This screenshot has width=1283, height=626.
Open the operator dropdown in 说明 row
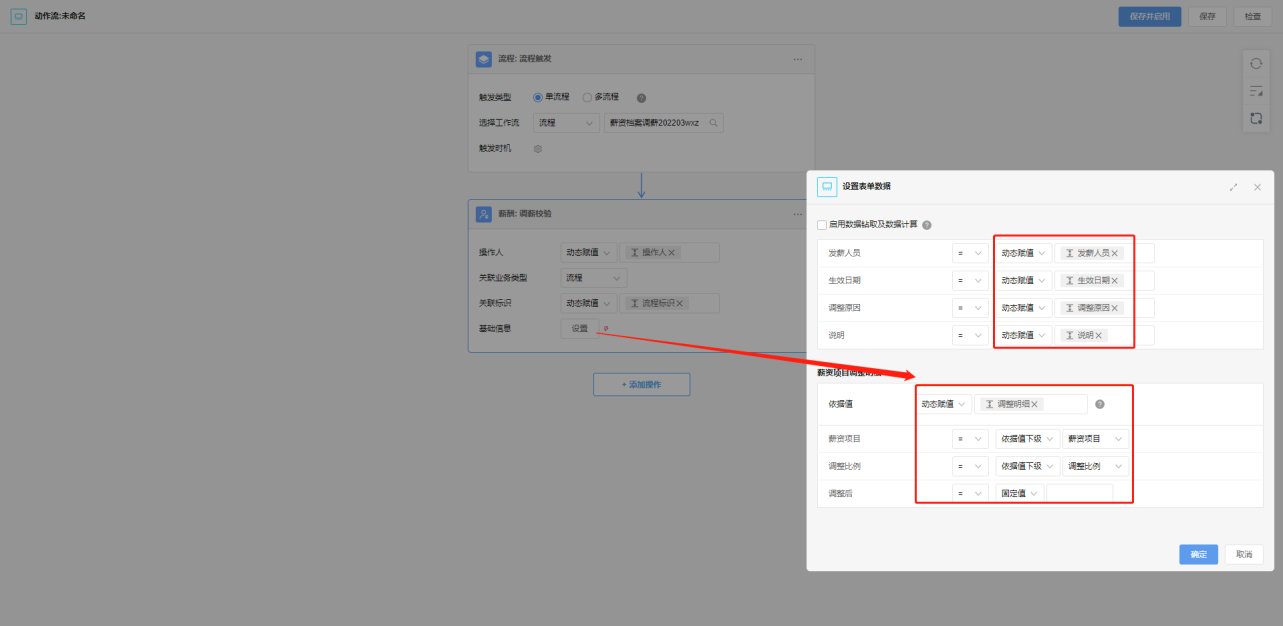970,335
